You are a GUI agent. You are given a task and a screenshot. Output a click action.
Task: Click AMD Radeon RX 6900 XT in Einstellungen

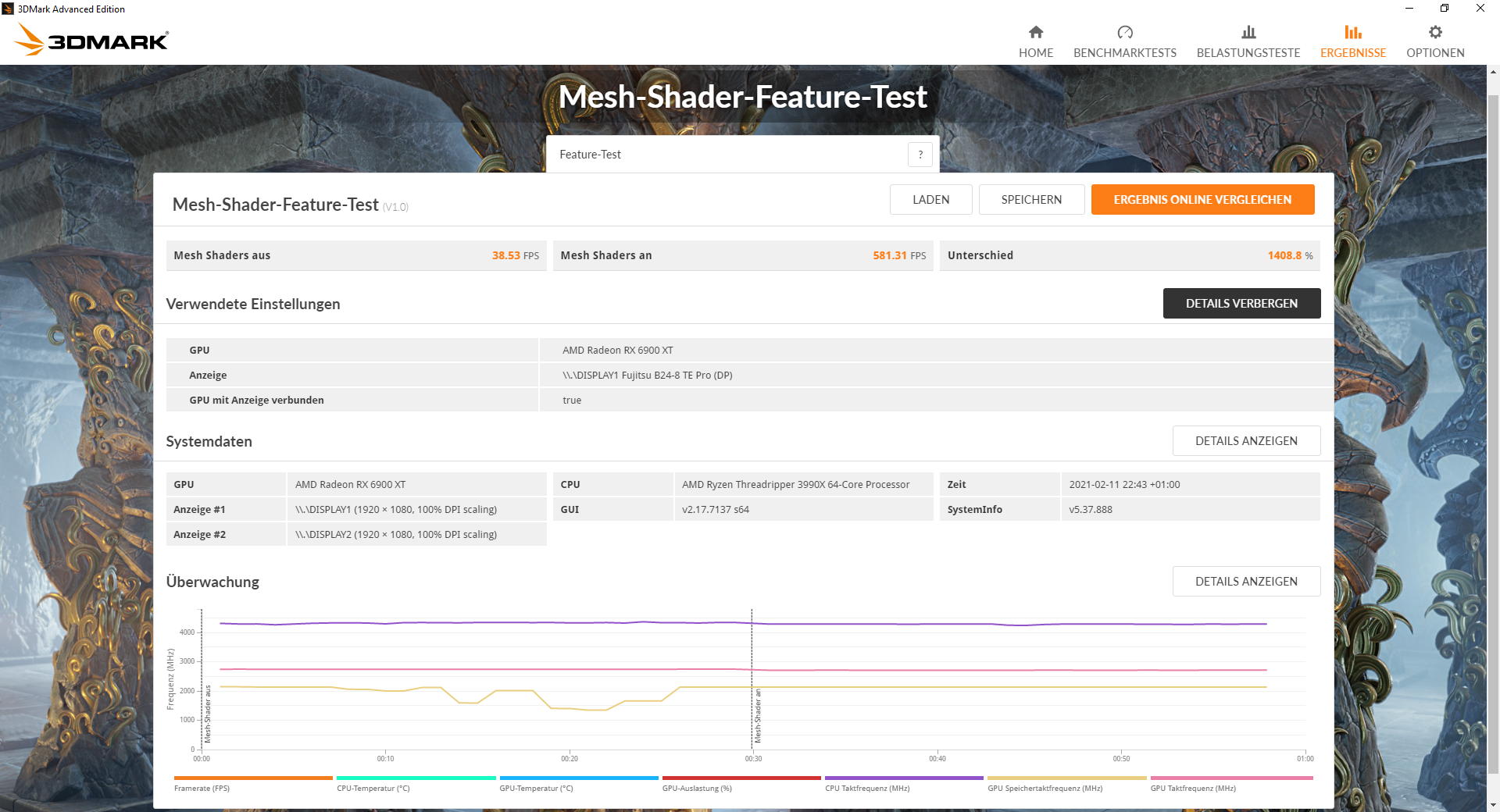click(x=617, y=351)
